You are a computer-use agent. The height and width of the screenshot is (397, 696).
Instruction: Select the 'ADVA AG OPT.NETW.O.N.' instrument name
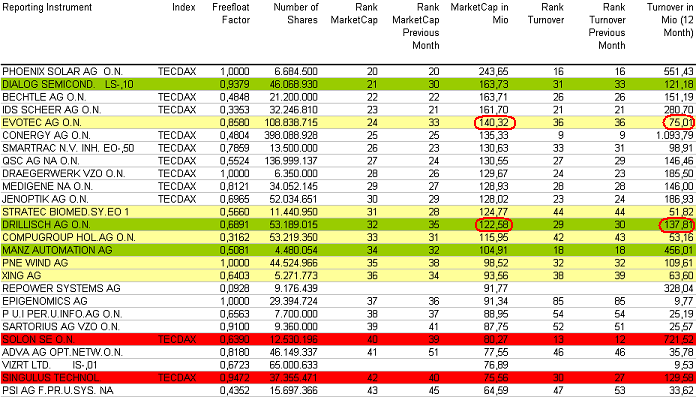coord(63,352)
